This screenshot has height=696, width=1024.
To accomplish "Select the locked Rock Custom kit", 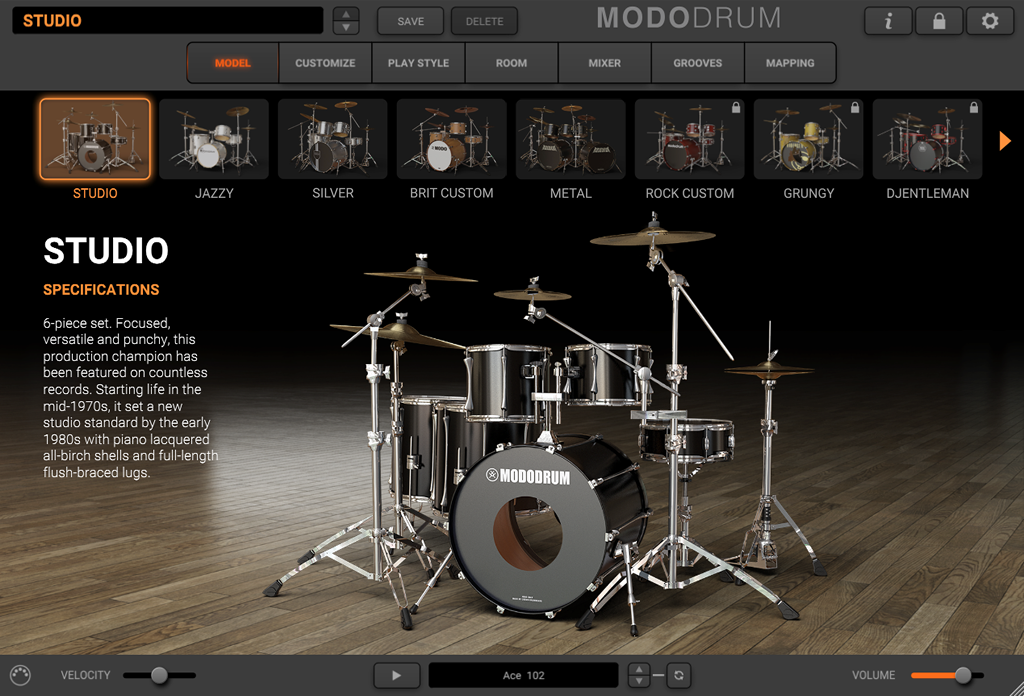I will click(689, 139).
